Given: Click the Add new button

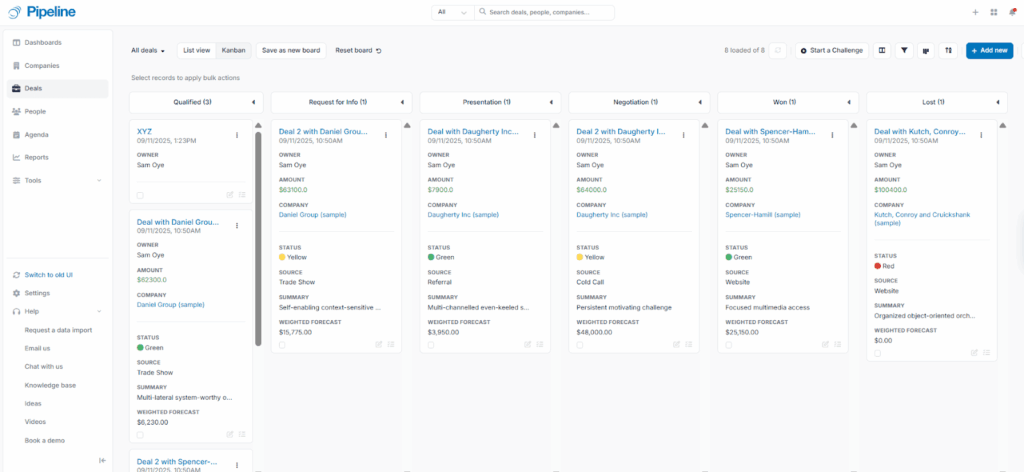Looking at the screenshot, I should (989, 50).
